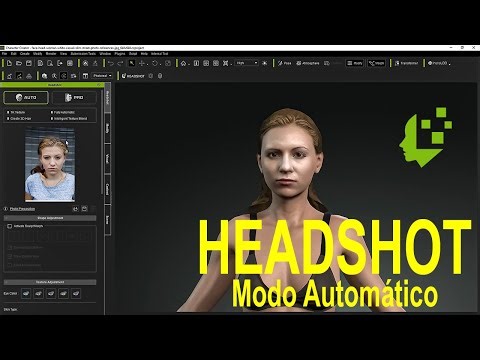Click the Home camera view icon
Viewport: 480px width, 360px height.
pyautogui.click(x=183, y=63)
